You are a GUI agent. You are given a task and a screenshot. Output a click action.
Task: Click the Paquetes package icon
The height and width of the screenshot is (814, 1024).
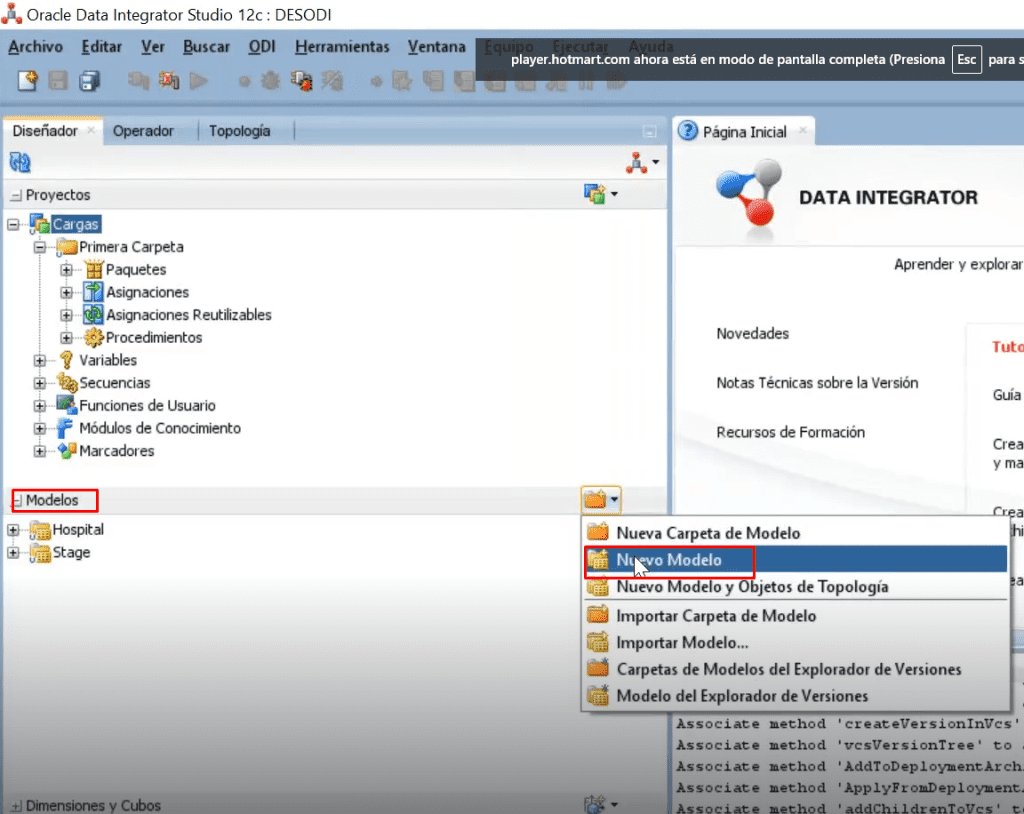[94, 269]
